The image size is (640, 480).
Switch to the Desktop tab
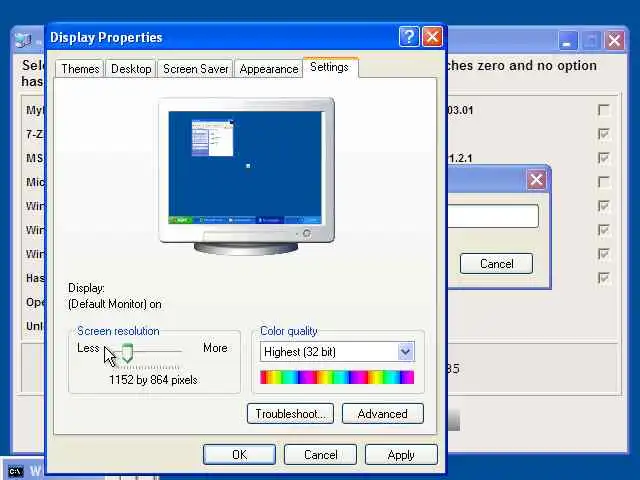[131, 69]
